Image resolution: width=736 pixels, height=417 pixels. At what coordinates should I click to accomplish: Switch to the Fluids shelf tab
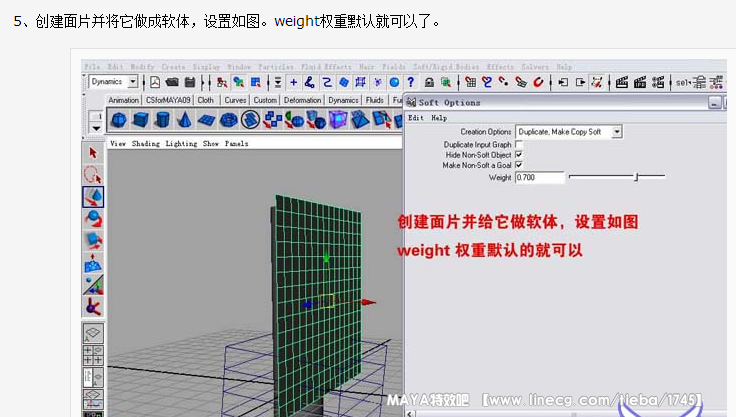click(375, 100)
